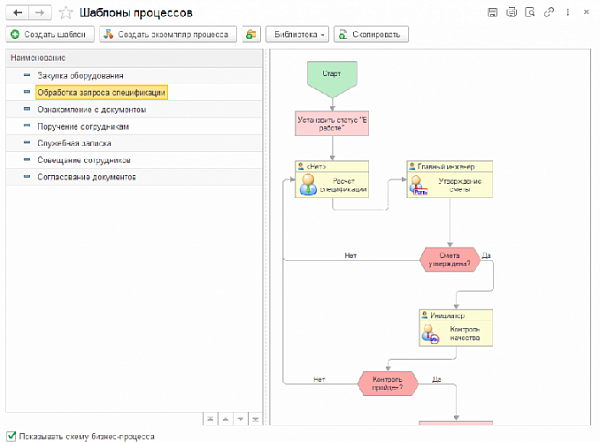This screenshot has width=600, height=442.
Task: Go forward with the right arrow button
Action: [40, 13]
